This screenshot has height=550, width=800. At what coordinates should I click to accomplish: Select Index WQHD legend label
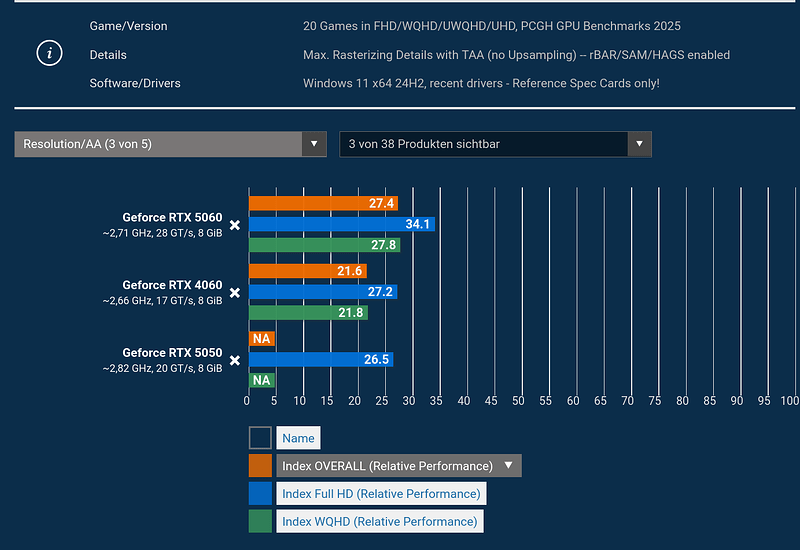[379, 521]
